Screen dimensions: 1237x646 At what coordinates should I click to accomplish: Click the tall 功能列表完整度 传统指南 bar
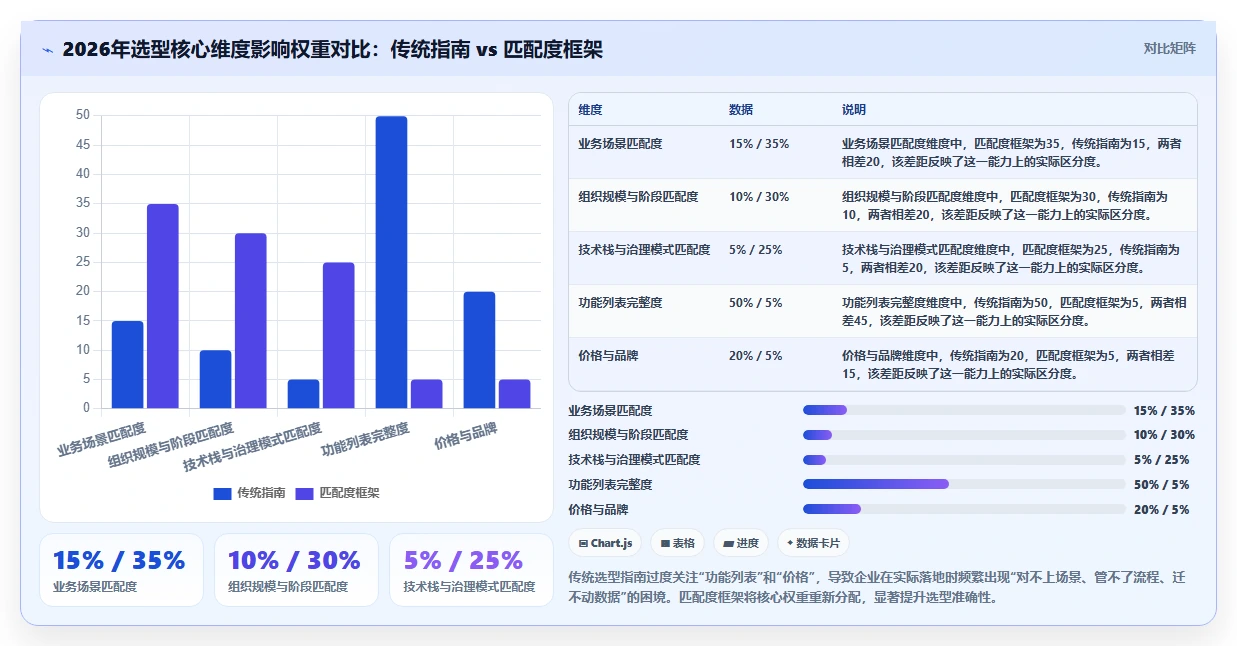[x=391, y=262]
